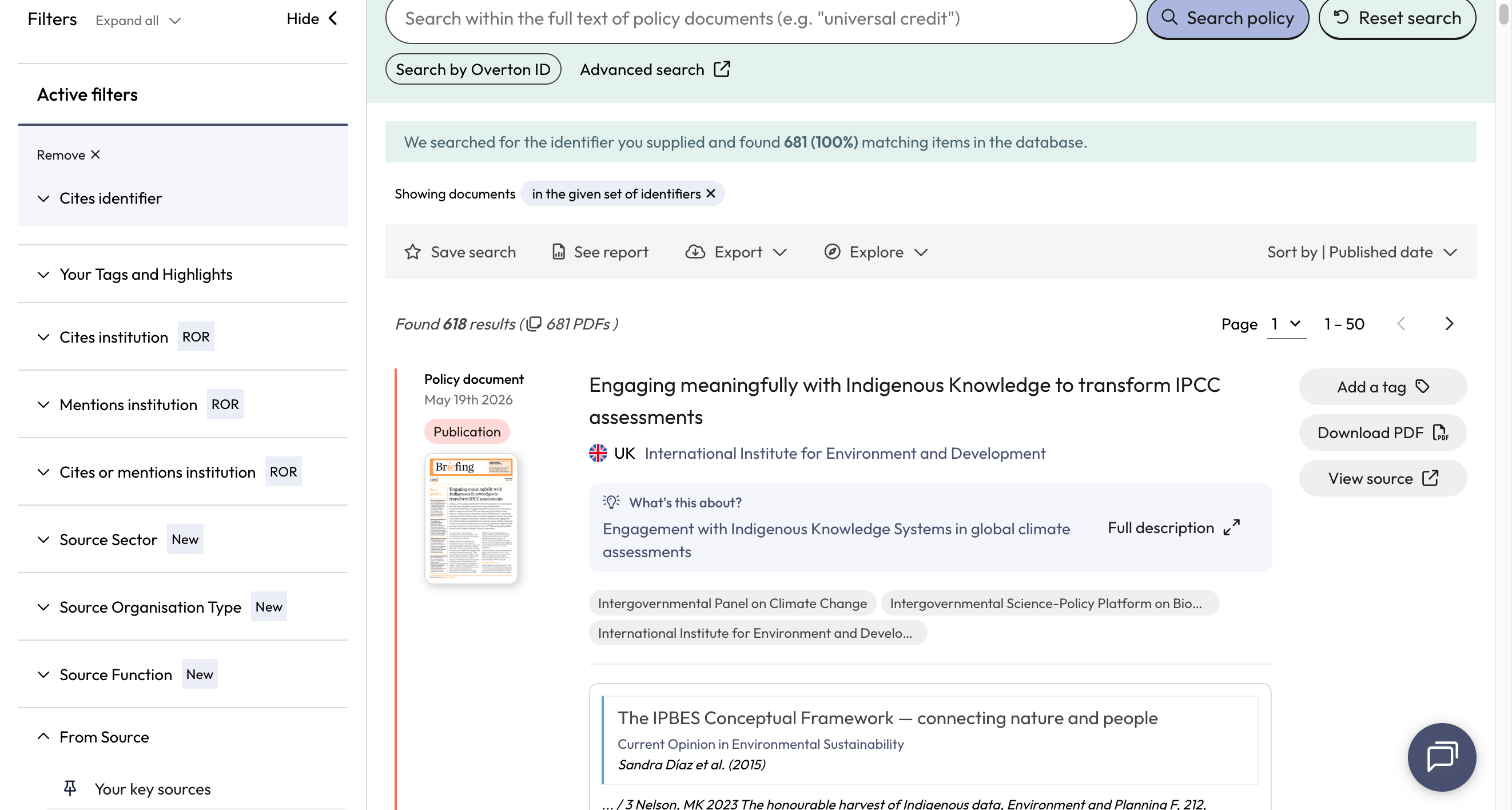
Task: Click the Search policy button
Action: (x=1227, y=18)
